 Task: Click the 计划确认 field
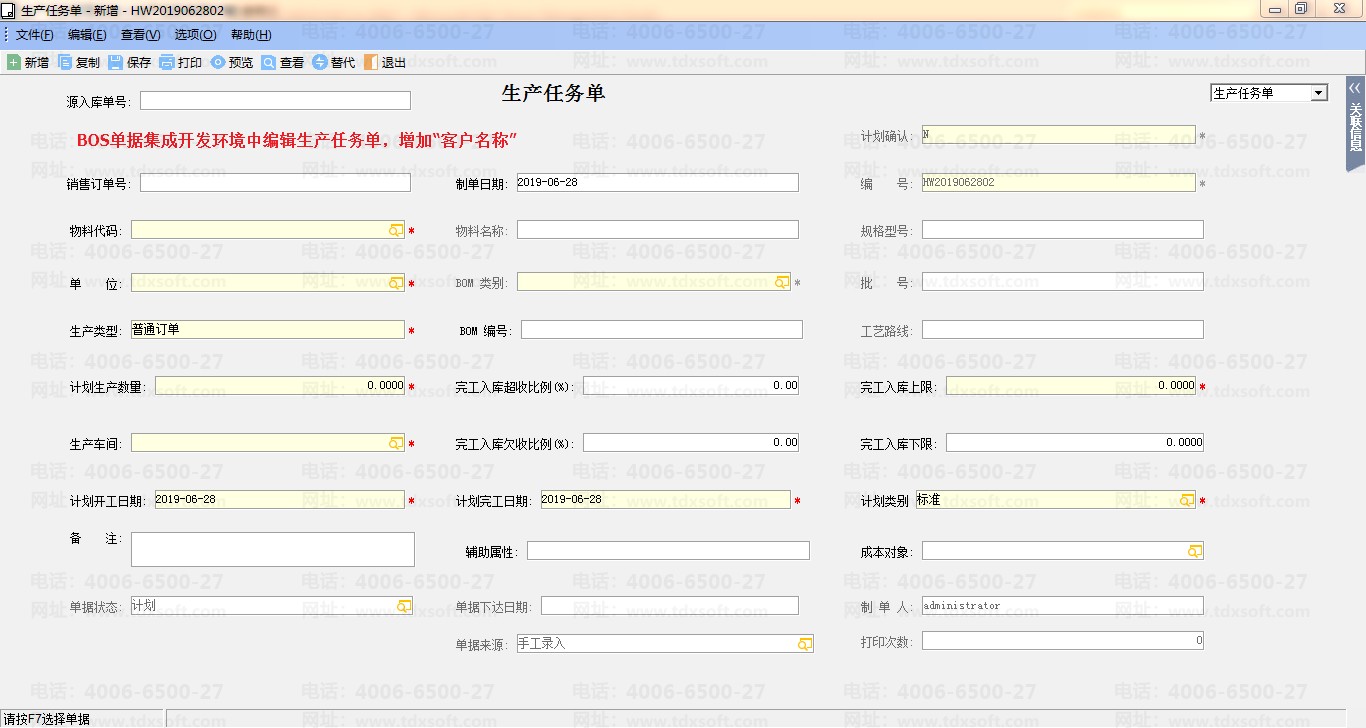(1058, 134)
